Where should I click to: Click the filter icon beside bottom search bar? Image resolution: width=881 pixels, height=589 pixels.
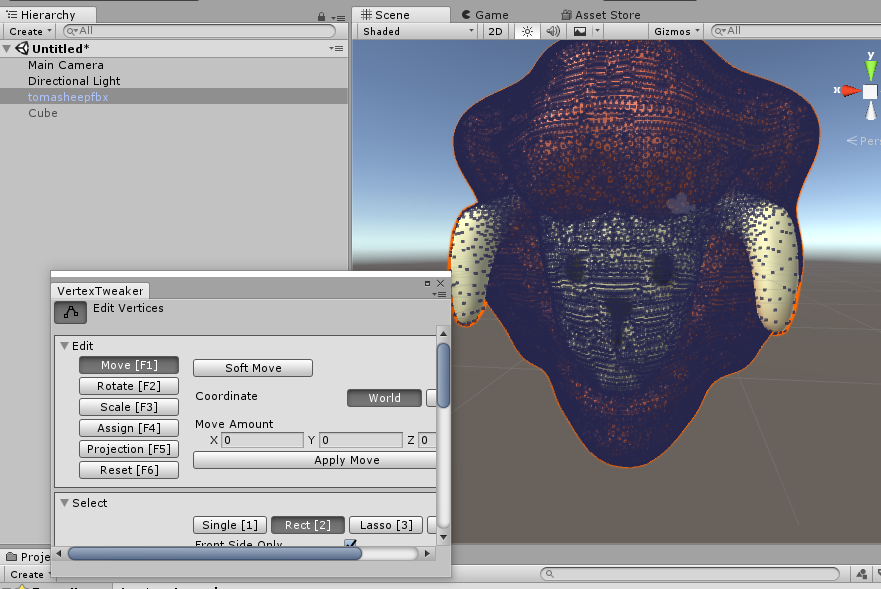[862, 574]
